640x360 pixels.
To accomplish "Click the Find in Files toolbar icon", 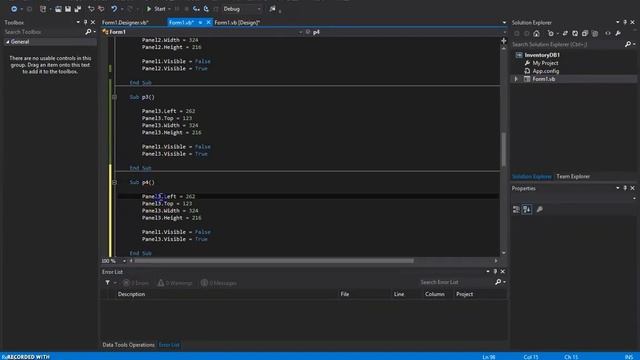I will [273, 9].
